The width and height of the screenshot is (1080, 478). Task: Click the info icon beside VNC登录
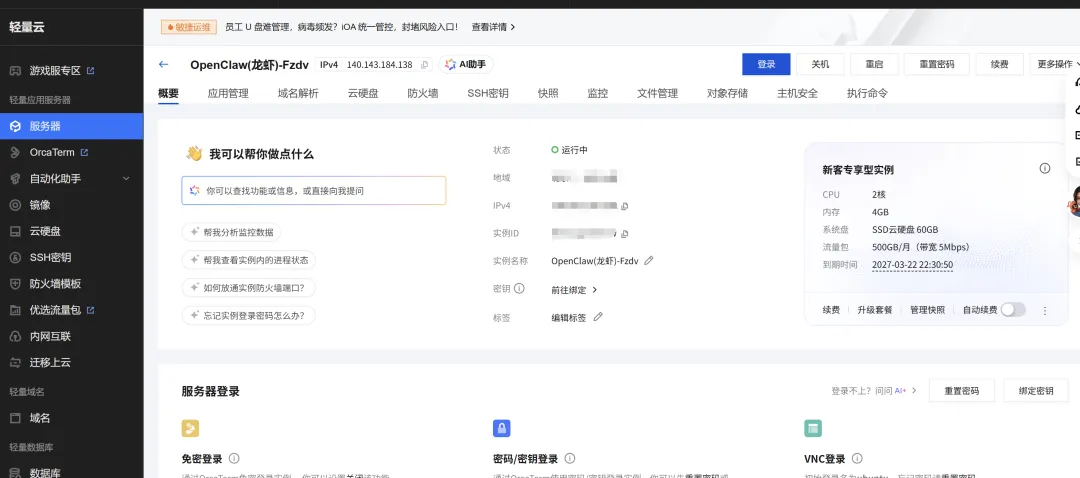857,458
